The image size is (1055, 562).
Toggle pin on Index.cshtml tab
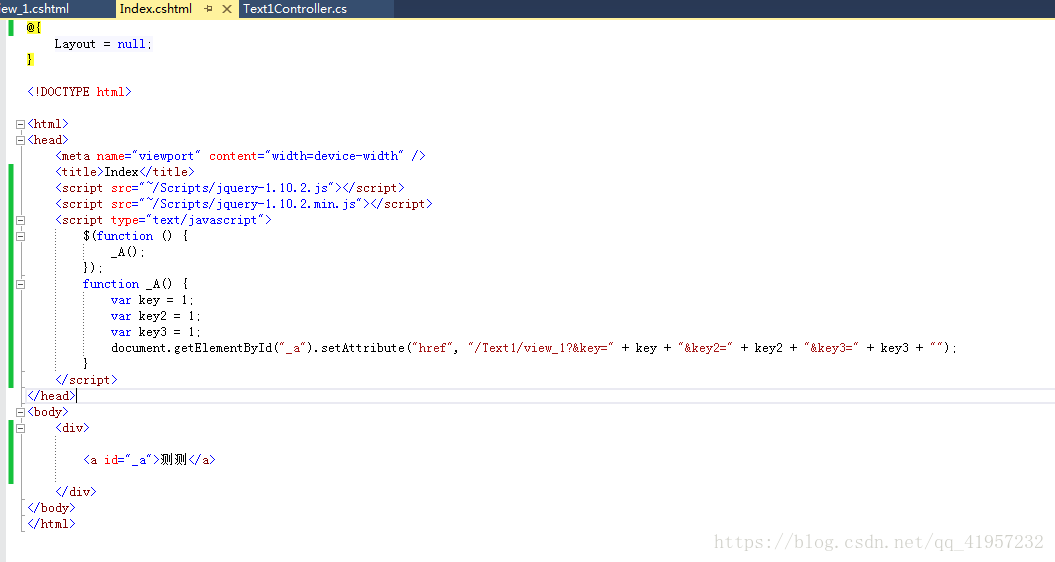pyautogui.click(x=208, y=9)
